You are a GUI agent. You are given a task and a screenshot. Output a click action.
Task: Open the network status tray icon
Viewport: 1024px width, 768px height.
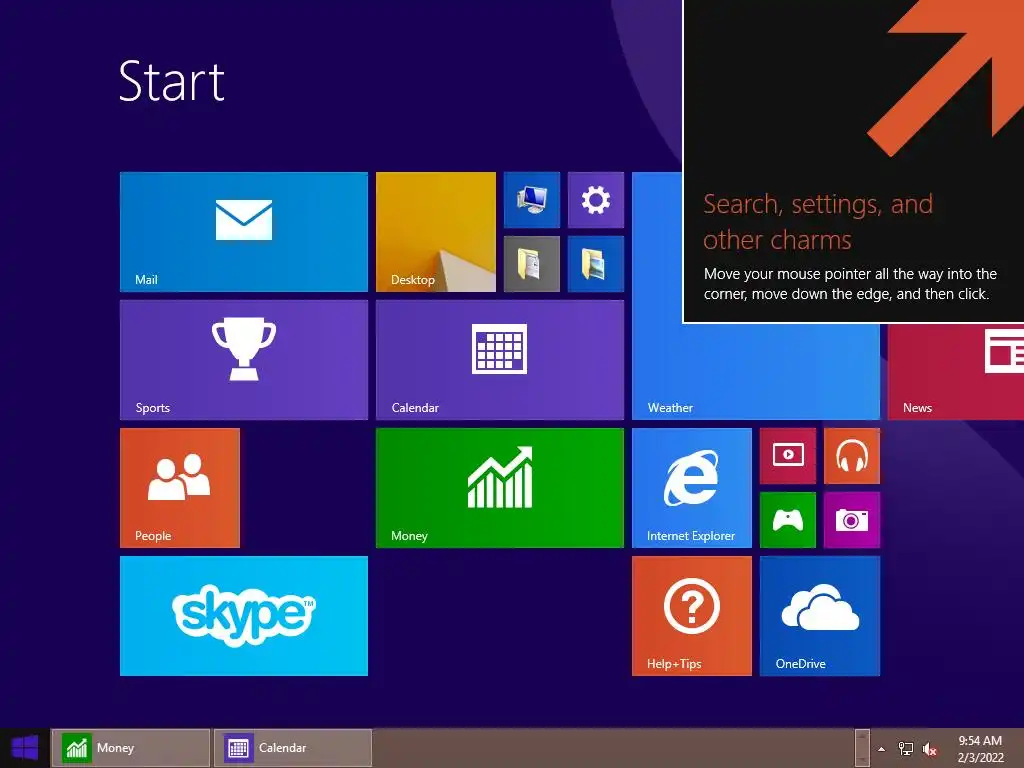[906, 748]
